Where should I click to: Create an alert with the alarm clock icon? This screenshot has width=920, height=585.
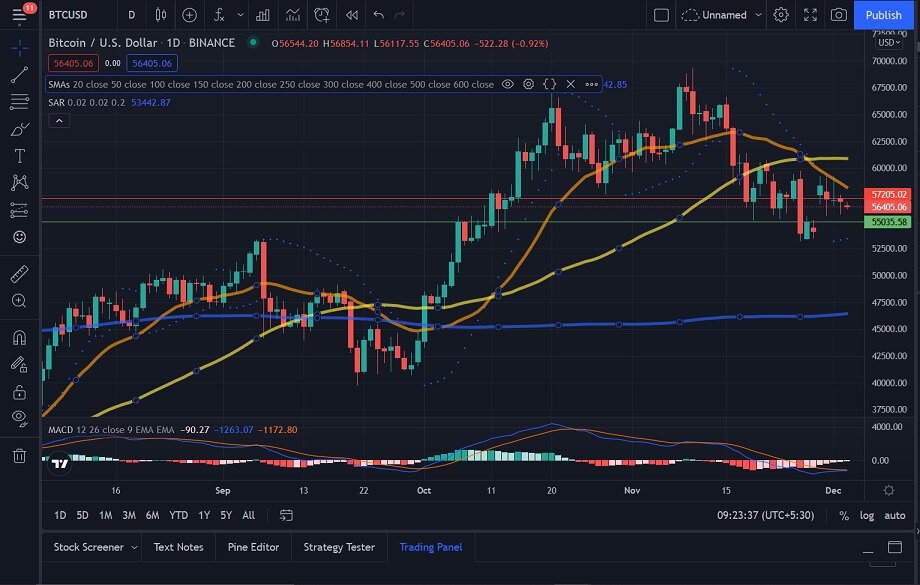[322, 15]
